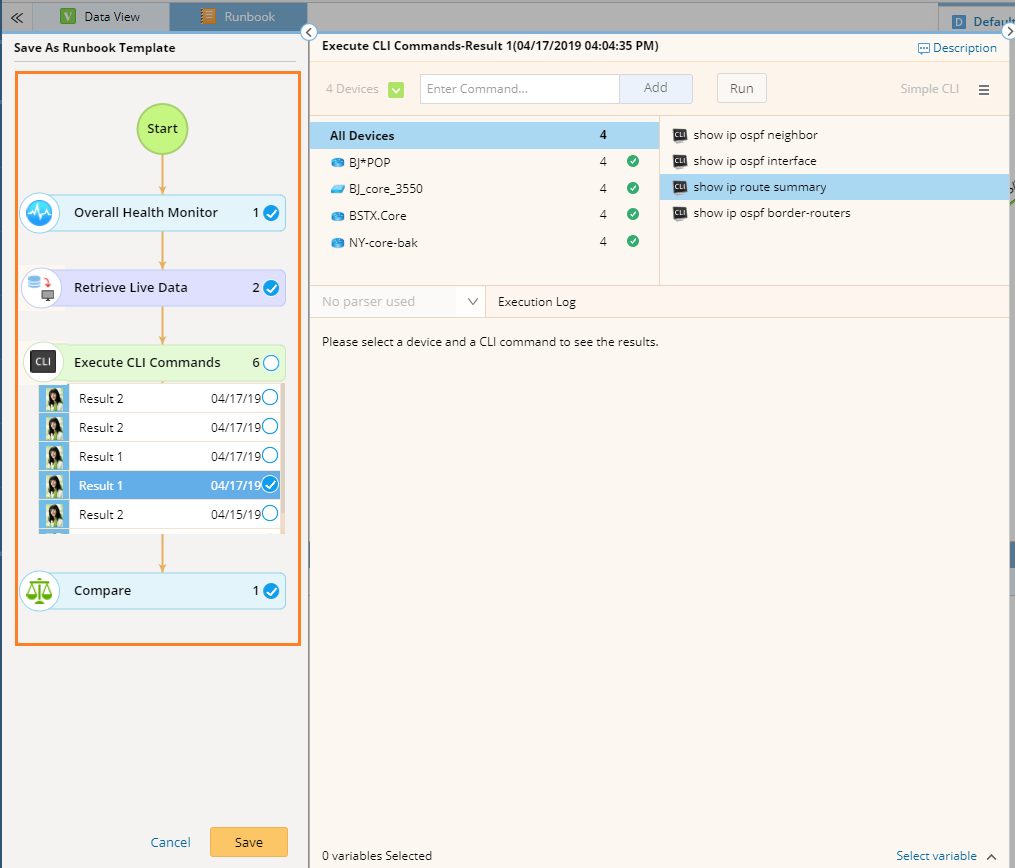Collapse the left runbook pane arrow
The width and height of the screenshot is (1015, 868).
pyautogui.click(x=309, y=32)
